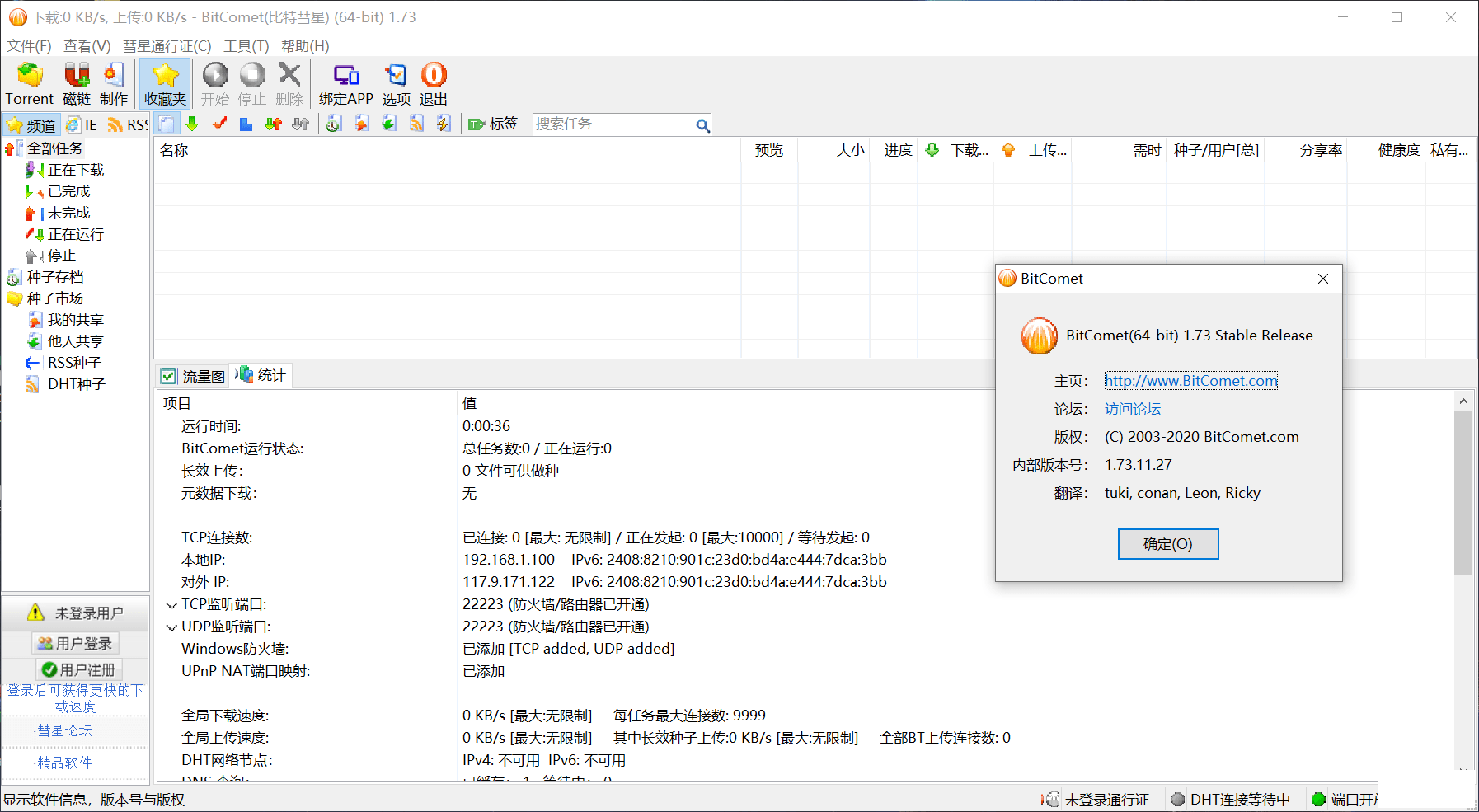Click the 退出 exit button
The height and width of the screenshot is (812, 1479).
tap(434, 84)
